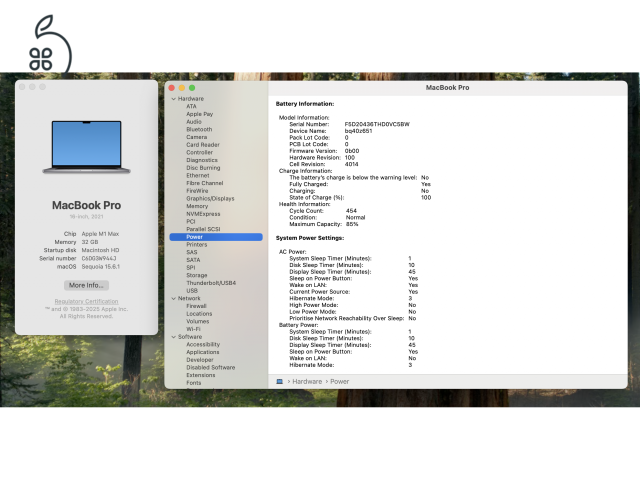Maximize the System Information window with green button
The height and width of the screenshot is (480, 640).
click(x=192, y=88)
